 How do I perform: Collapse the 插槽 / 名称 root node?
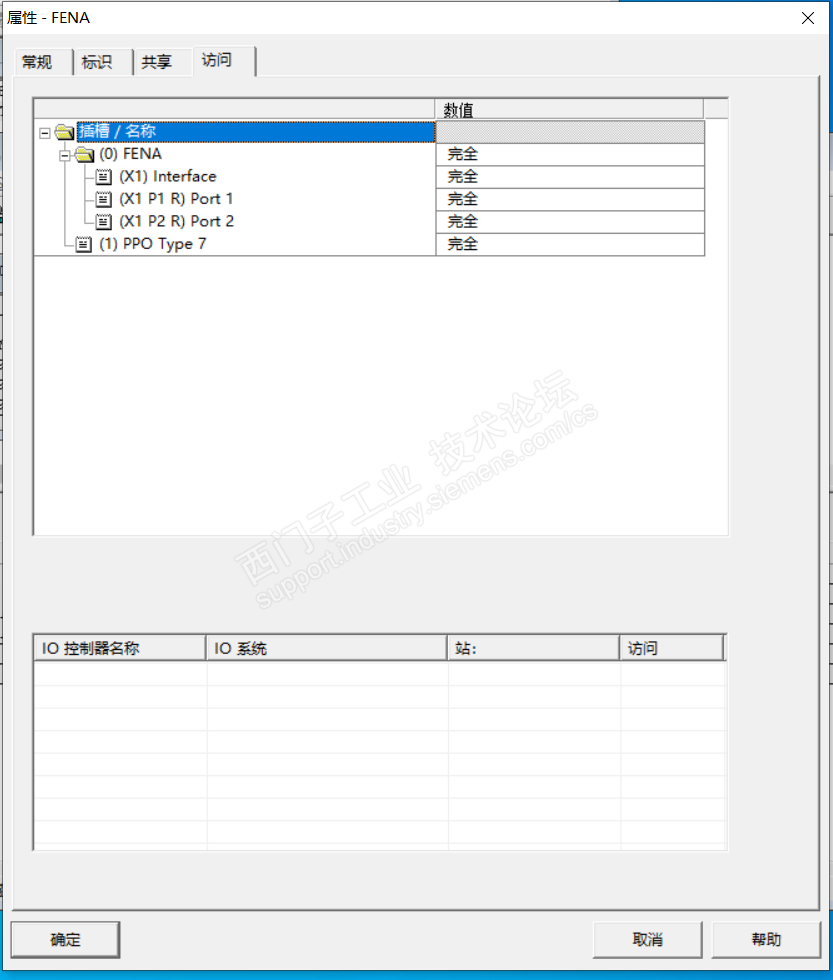click(x=44, y=132)
